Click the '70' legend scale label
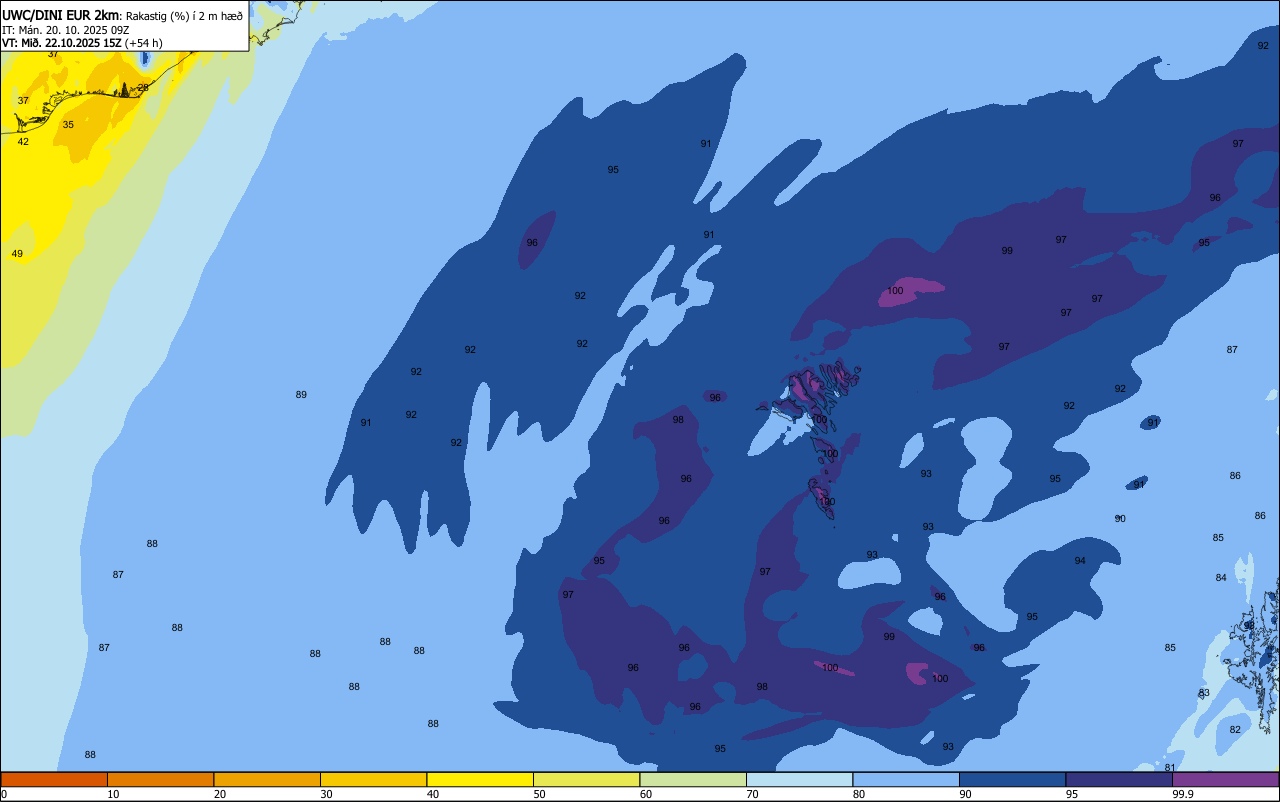1280x802 pixels. pos(752,794)
